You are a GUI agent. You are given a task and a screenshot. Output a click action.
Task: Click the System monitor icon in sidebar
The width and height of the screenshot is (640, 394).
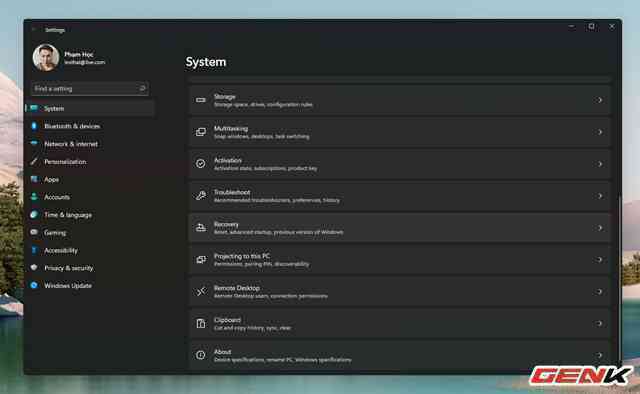coord(34,108)
